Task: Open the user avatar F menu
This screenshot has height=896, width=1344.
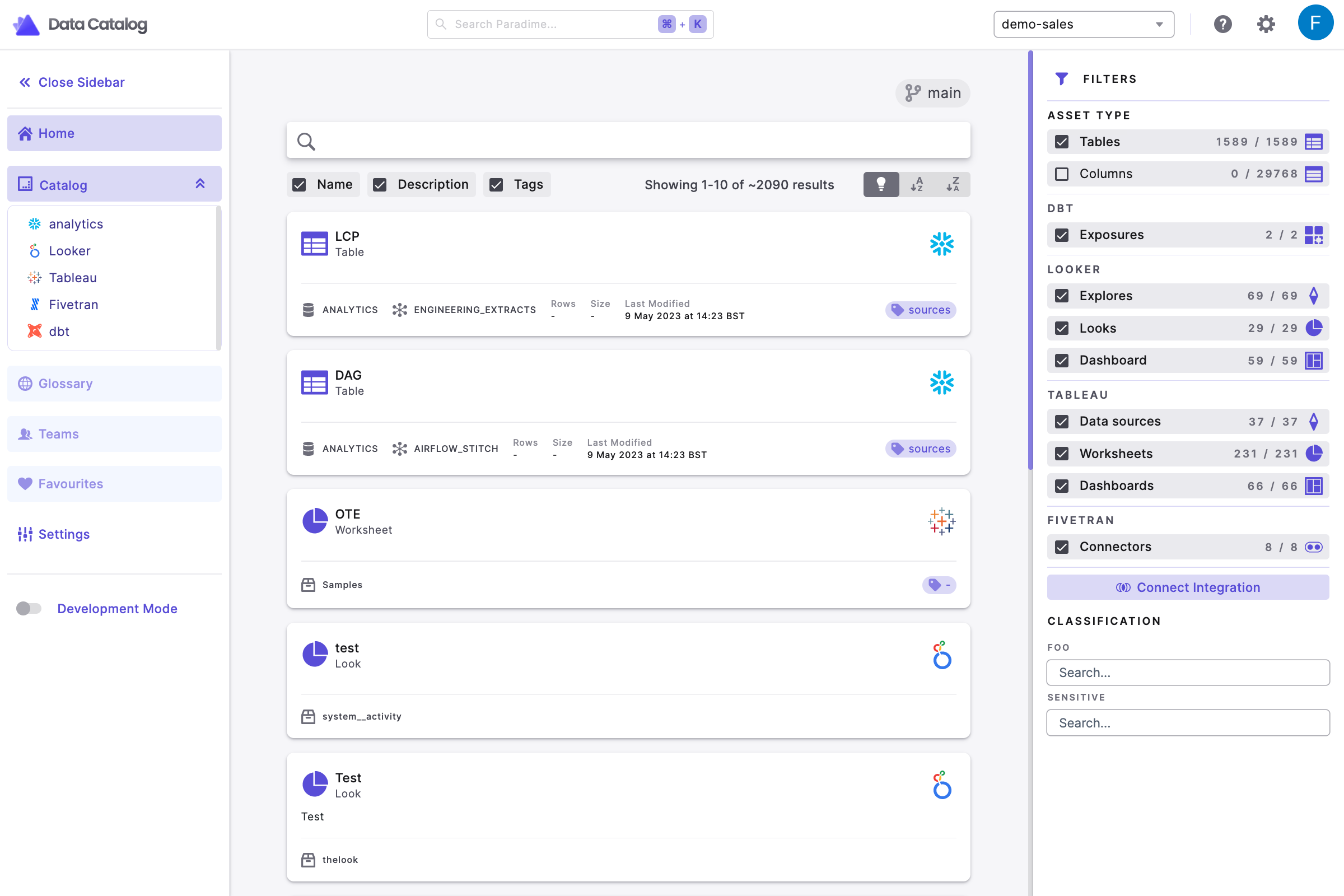Action: (1315, 23)
